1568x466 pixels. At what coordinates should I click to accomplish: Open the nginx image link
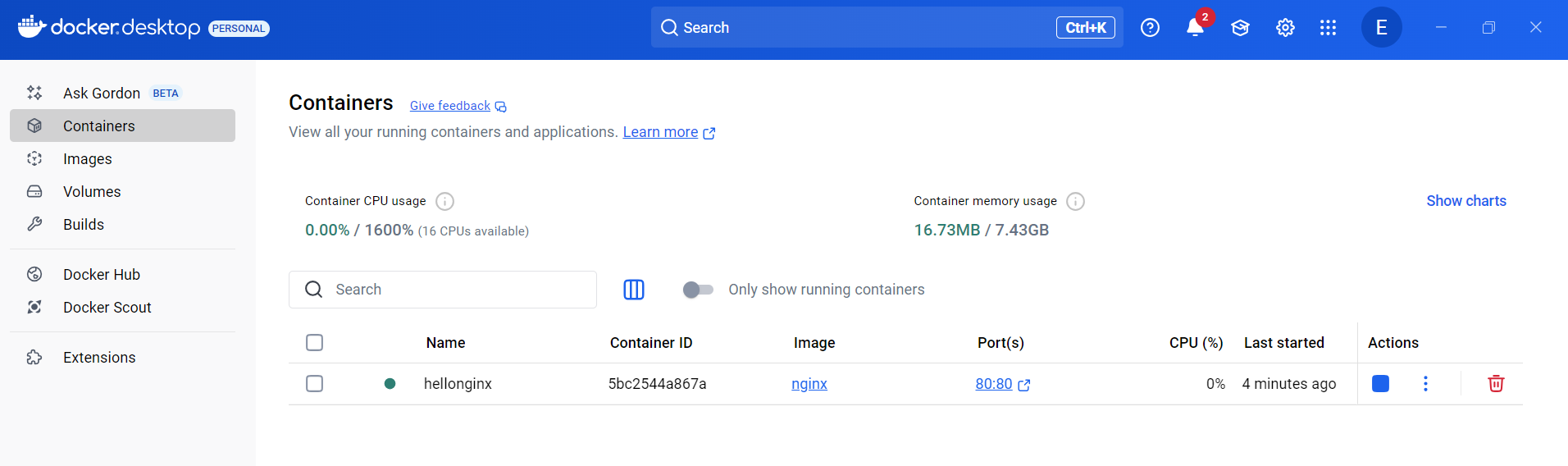pyautogui.click(x=809, y=384)
